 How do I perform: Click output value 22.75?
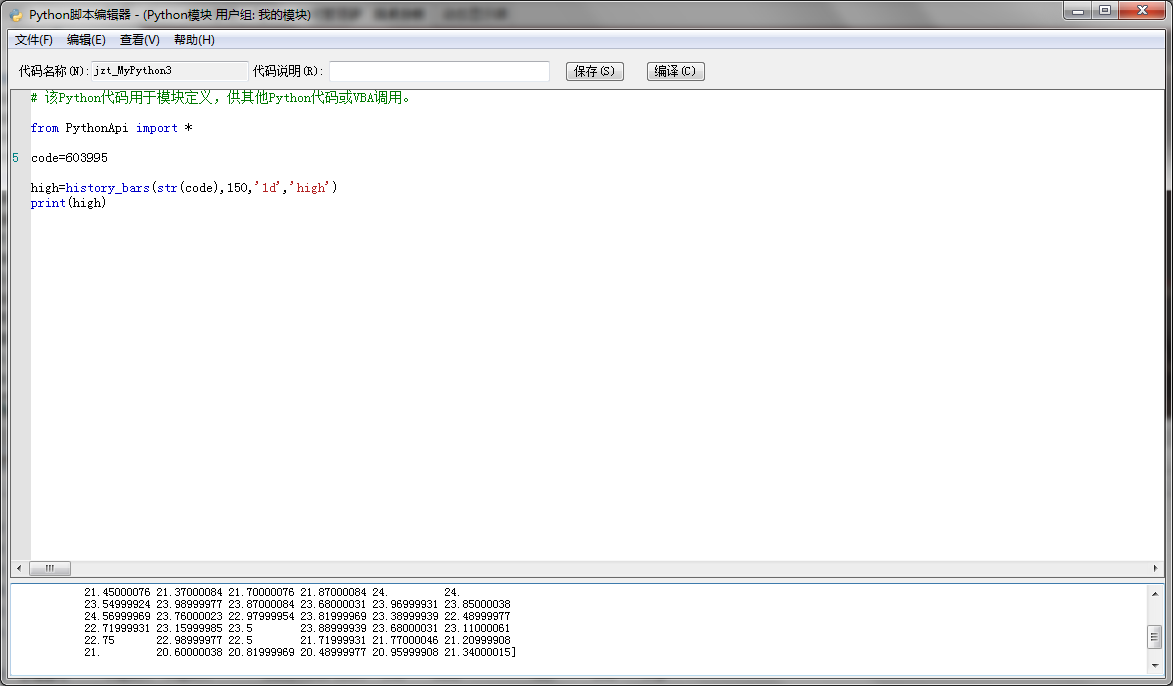pos(99,640)
